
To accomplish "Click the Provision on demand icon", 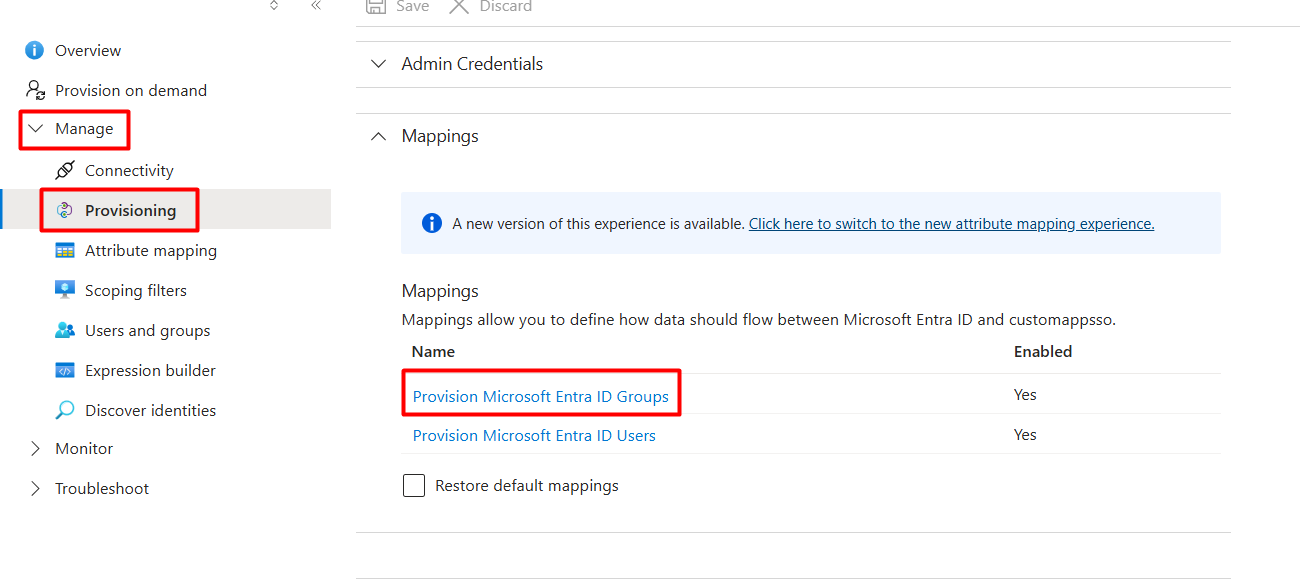I will (35, 90).
